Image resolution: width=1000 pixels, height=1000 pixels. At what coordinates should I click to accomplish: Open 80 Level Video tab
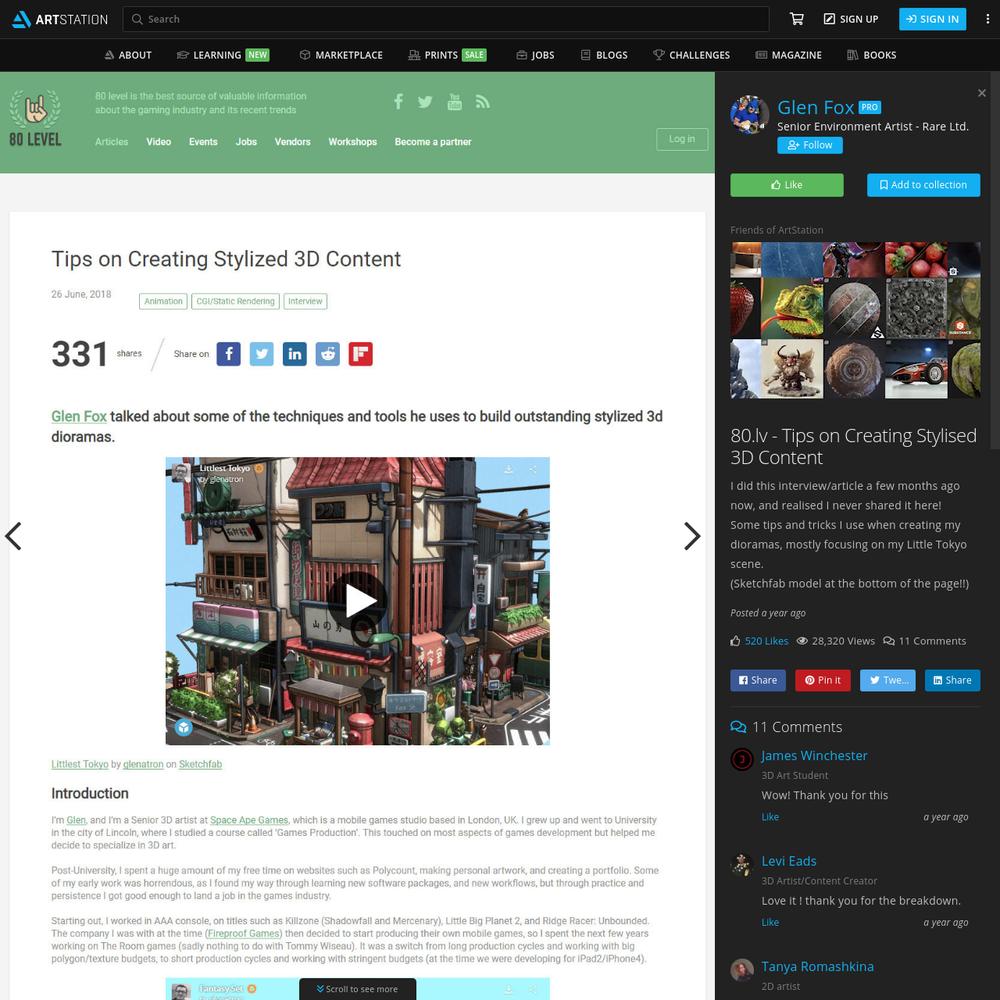pos(158,142)
